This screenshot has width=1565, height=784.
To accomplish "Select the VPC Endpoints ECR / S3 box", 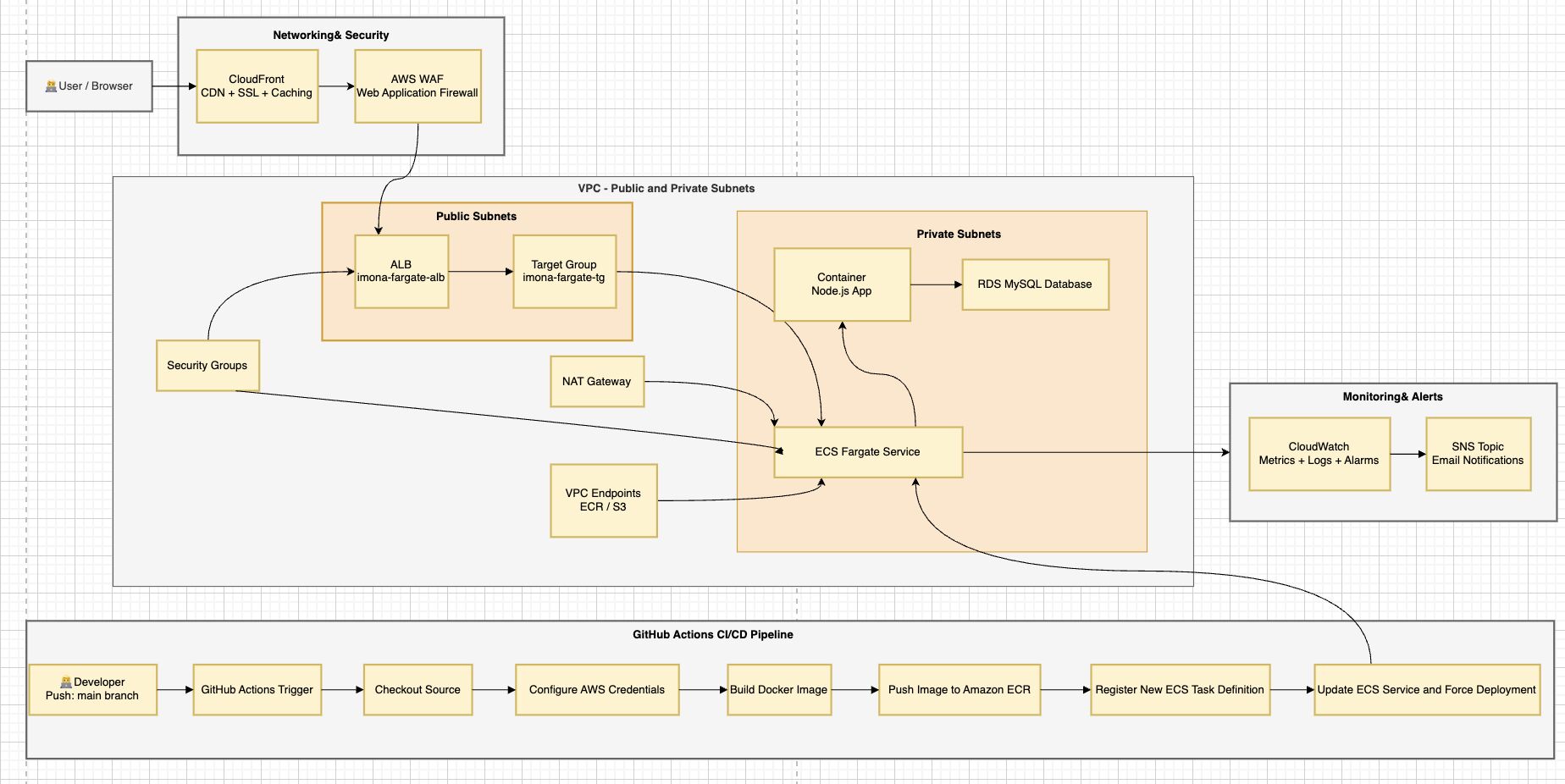I will (x=604, y=500).
